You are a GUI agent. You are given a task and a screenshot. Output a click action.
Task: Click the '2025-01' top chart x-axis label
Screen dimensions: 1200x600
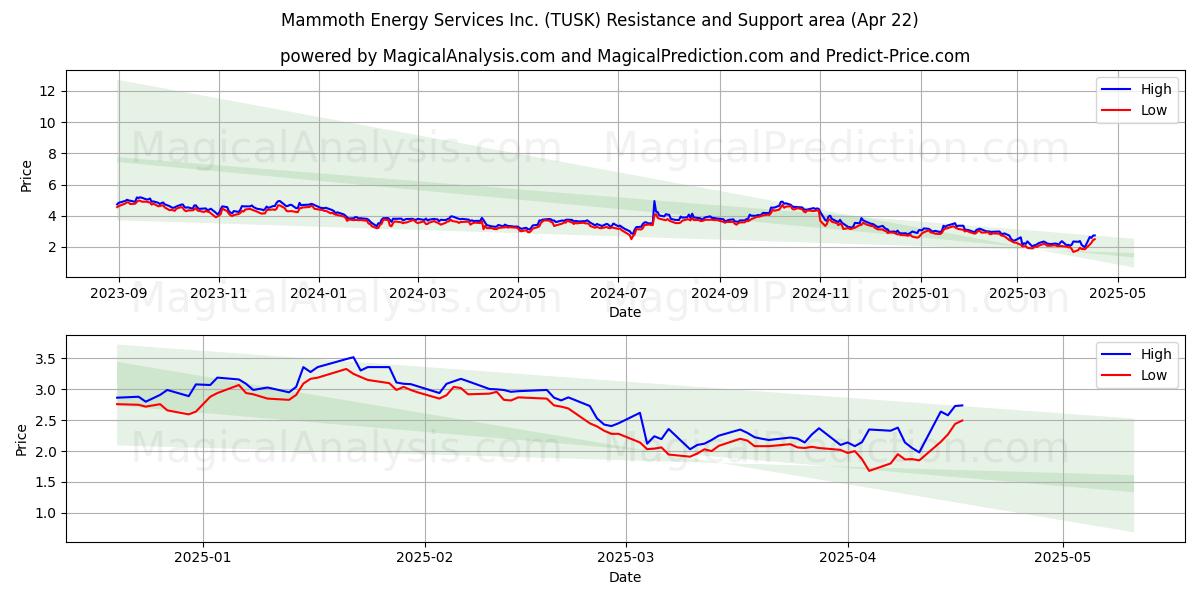click(920, 294)
